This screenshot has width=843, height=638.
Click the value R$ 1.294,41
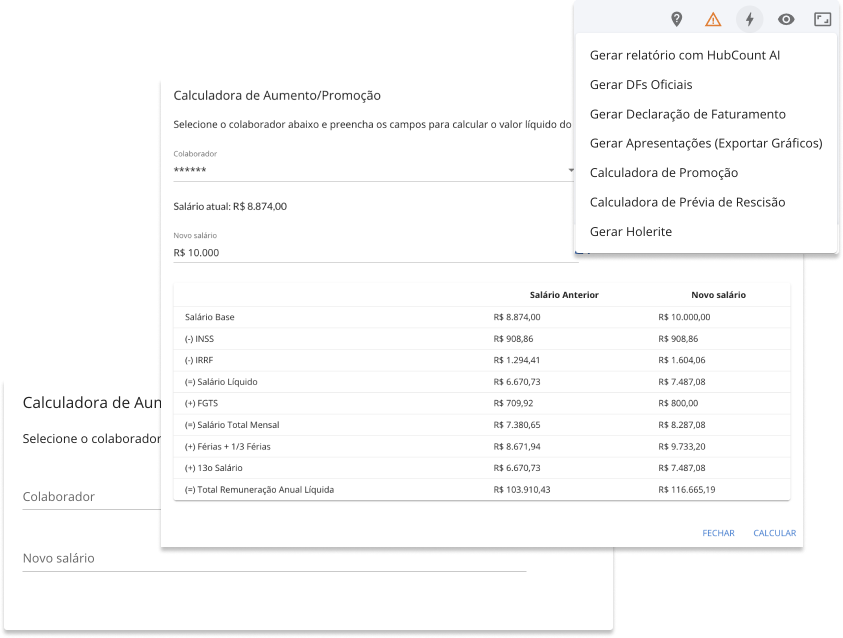click(x=517, y=361)
